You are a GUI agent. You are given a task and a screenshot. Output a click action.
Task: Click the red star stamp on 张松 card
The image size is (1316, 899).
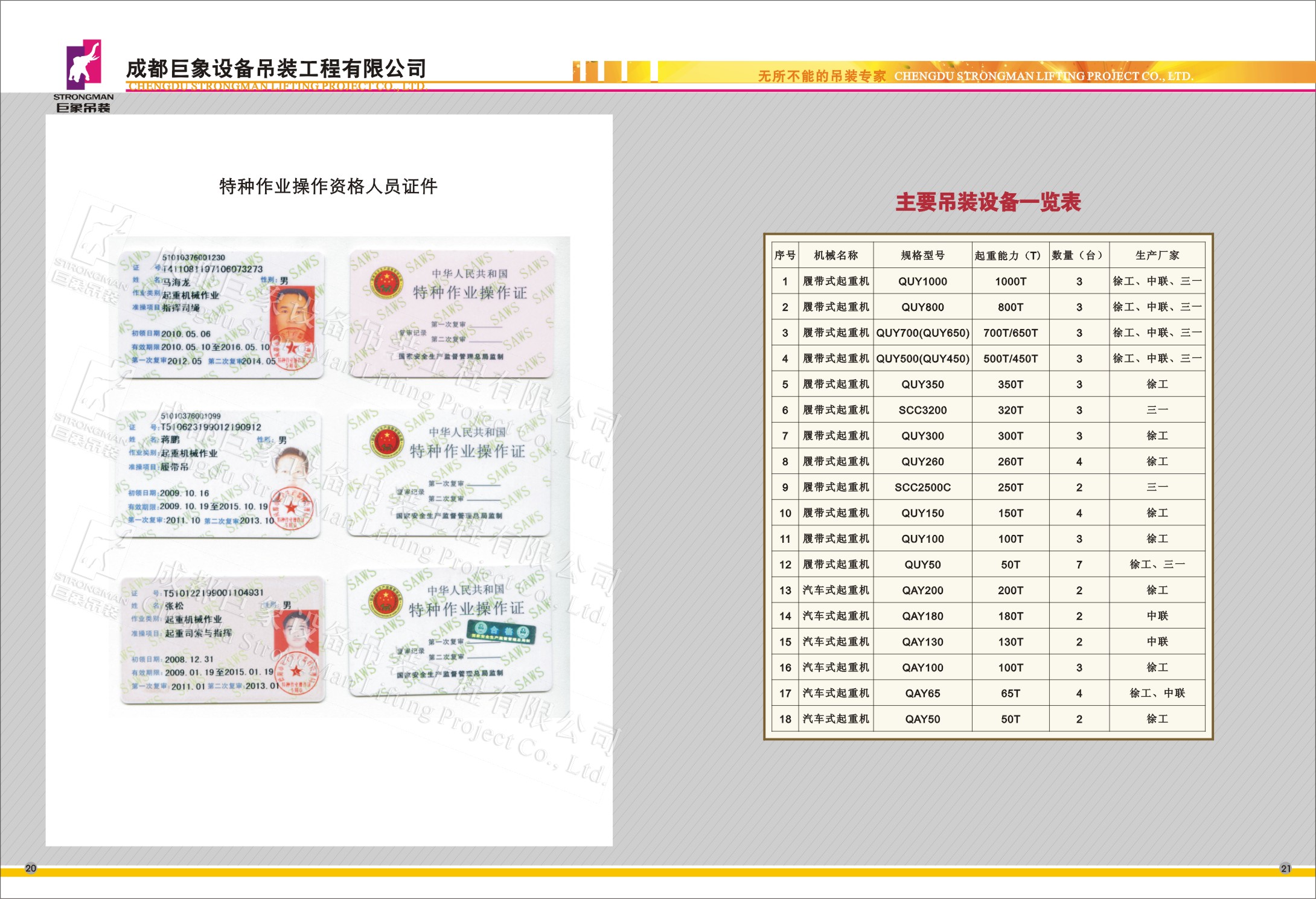296,671
